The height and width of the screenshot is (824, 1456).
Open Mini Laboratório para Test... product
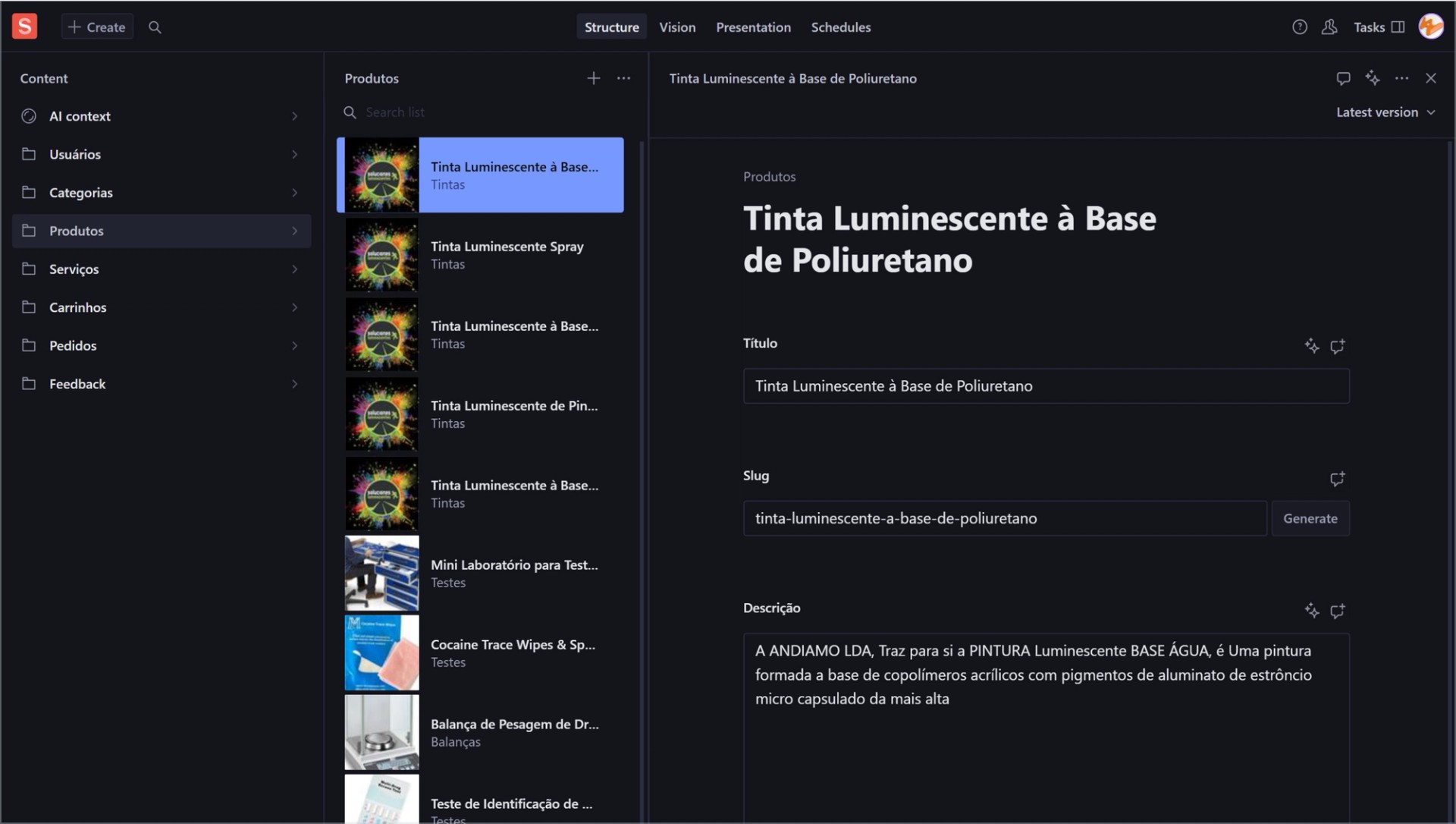pos(480,574)
